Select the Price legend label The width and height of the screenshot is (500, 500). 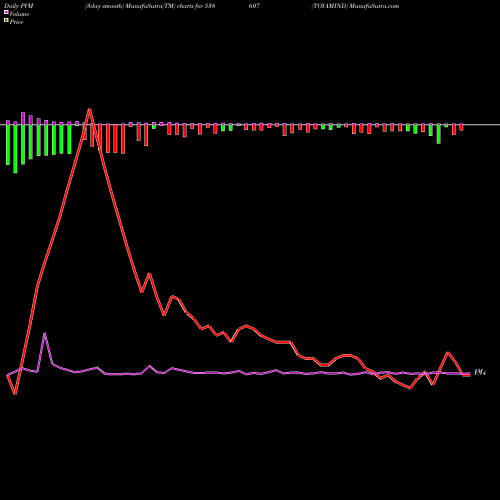click(x=16, y=22)
